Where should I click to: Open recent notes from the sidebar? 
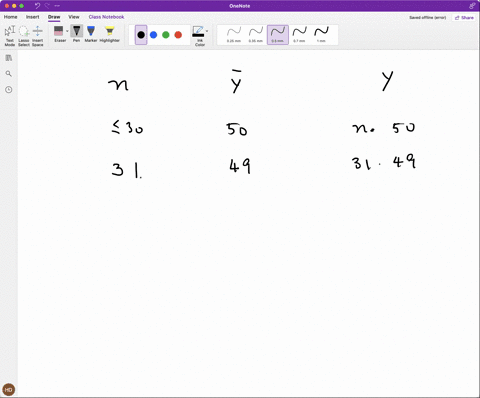tap(9, 90)
